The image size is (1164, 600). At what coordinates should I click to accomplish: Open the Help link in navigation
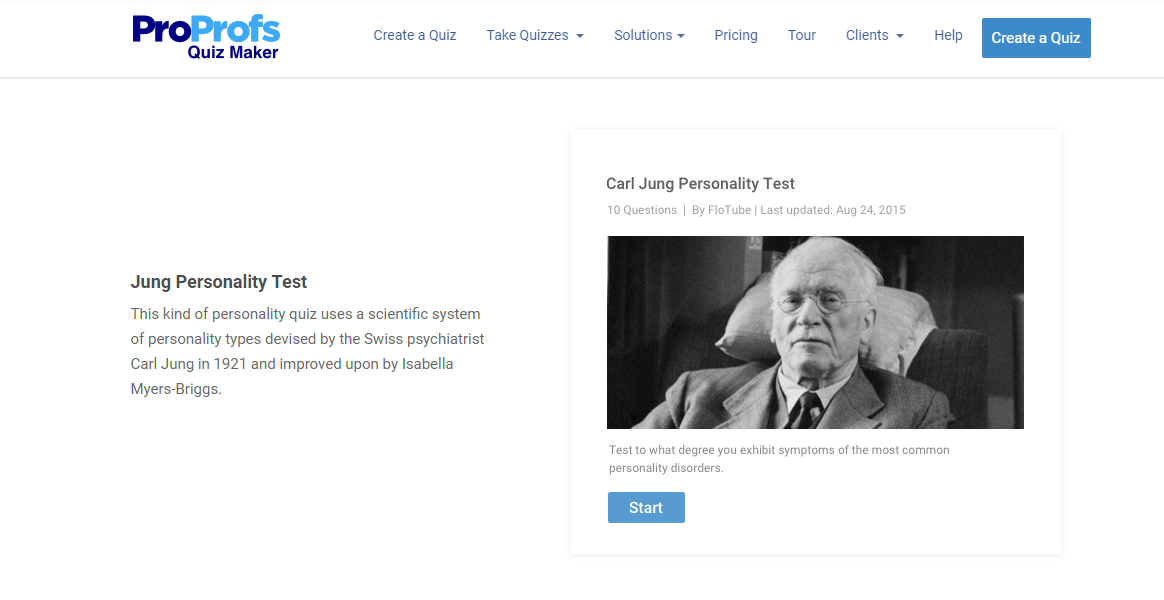[x=948, y=35]
